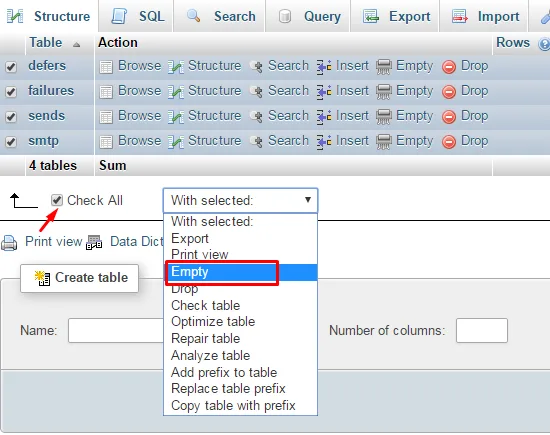
Task: Click the Structure link in smtp row
Action: pyautogui.click(x=215, y=141)
